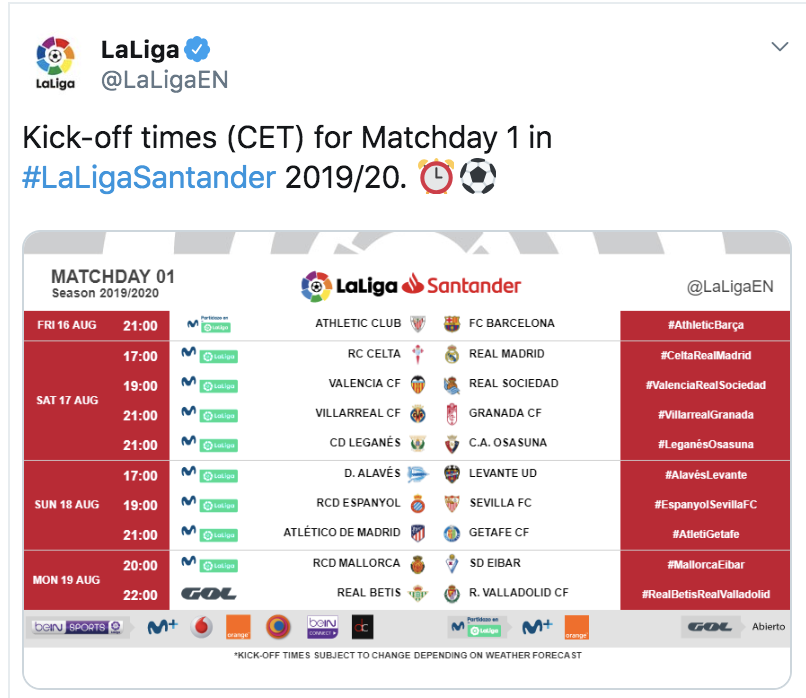806x698 pixels.
Task: Click the Atlético de Madrid crest
Action: [418, 533]
